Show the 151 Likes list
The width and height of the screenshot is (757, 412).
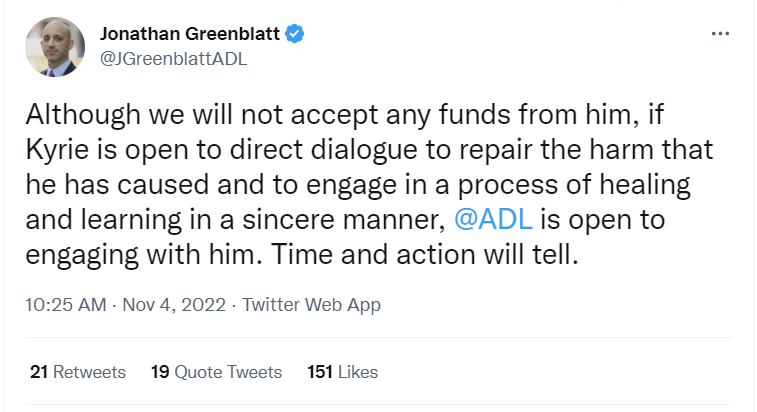coord(343,372)
